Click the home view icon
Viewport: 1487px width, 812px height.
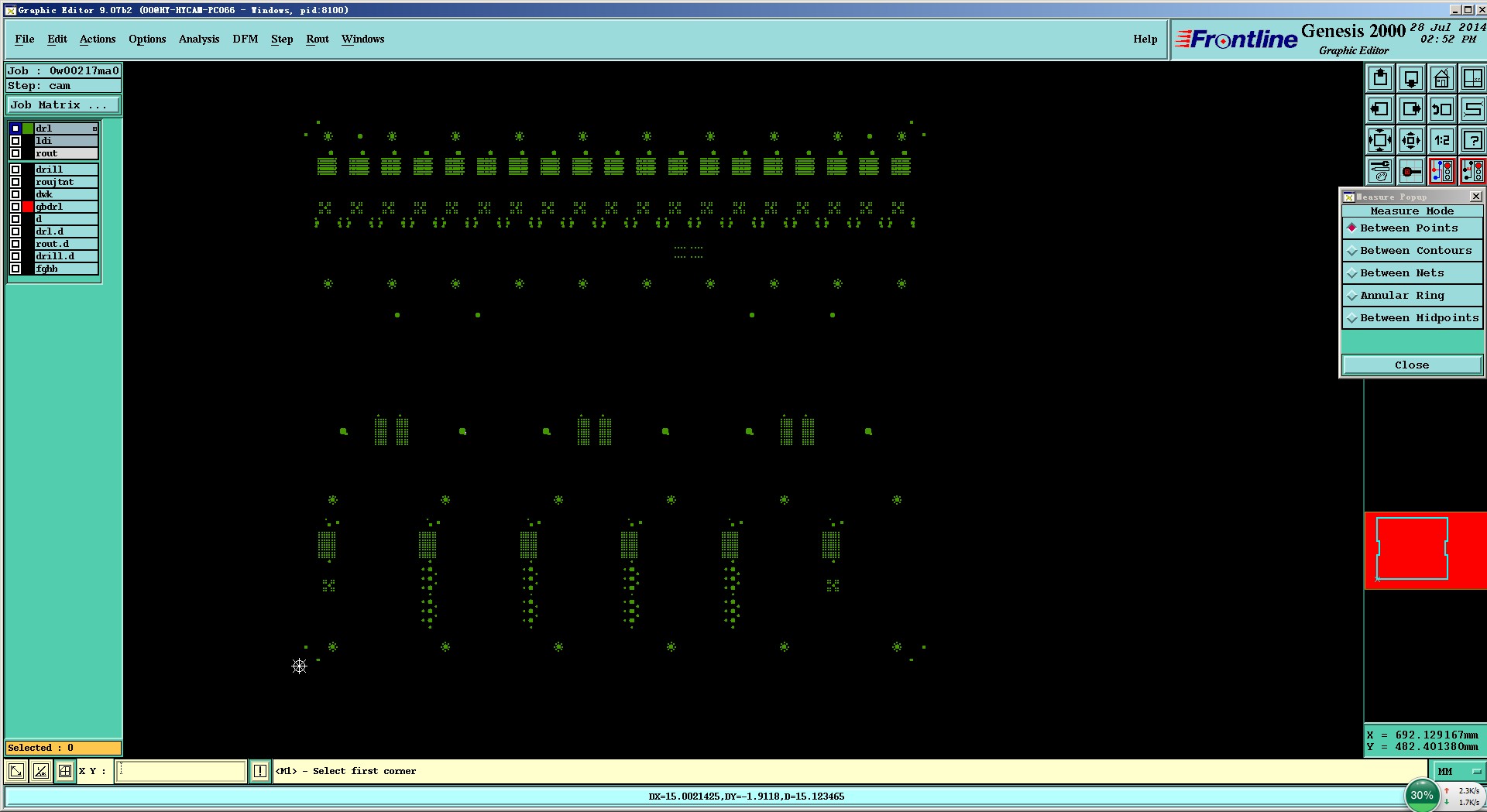(x=1441, y=78)
